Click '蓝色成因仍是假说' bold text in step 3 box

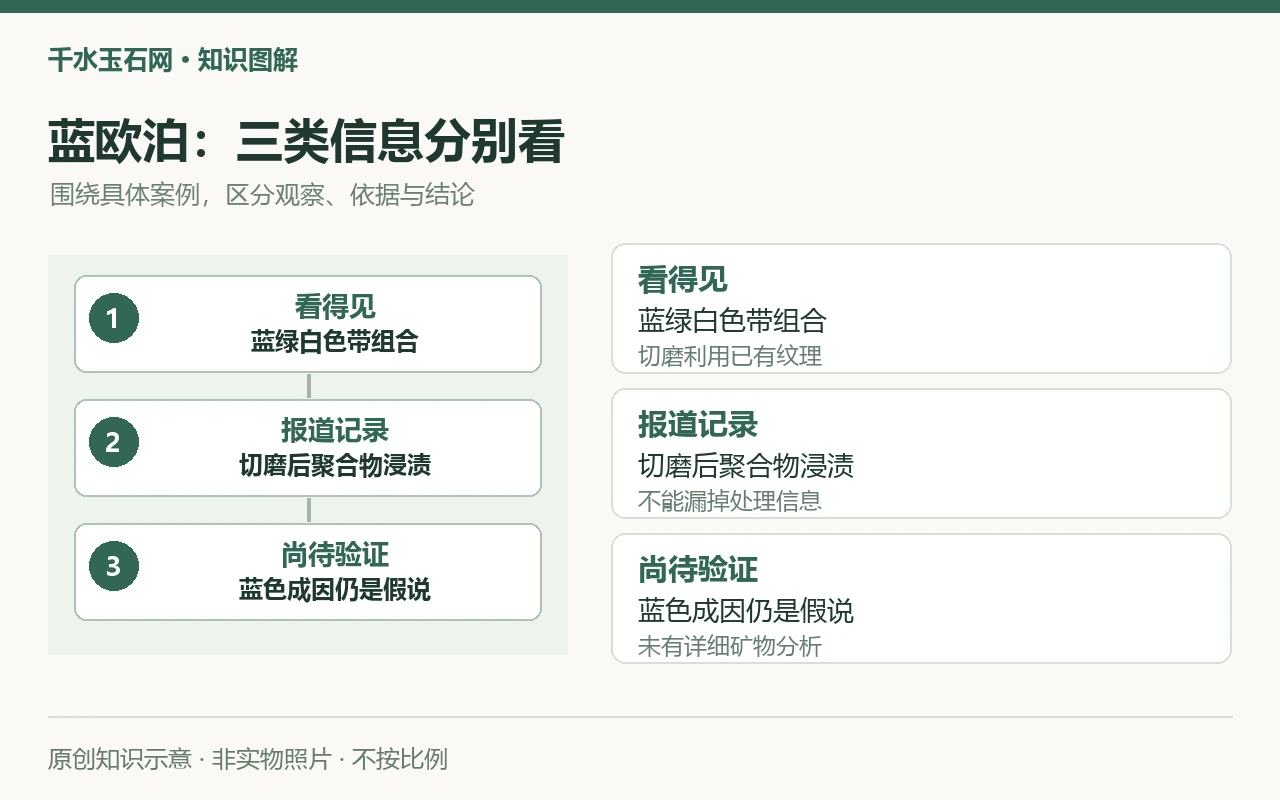coord(335,589)
